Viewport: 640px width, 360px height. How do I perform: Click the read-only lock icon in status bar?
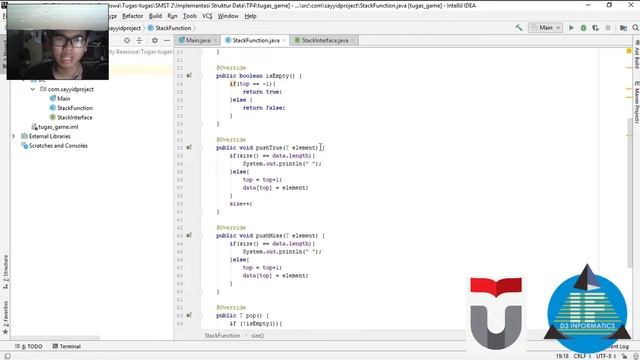coord(624,356)
